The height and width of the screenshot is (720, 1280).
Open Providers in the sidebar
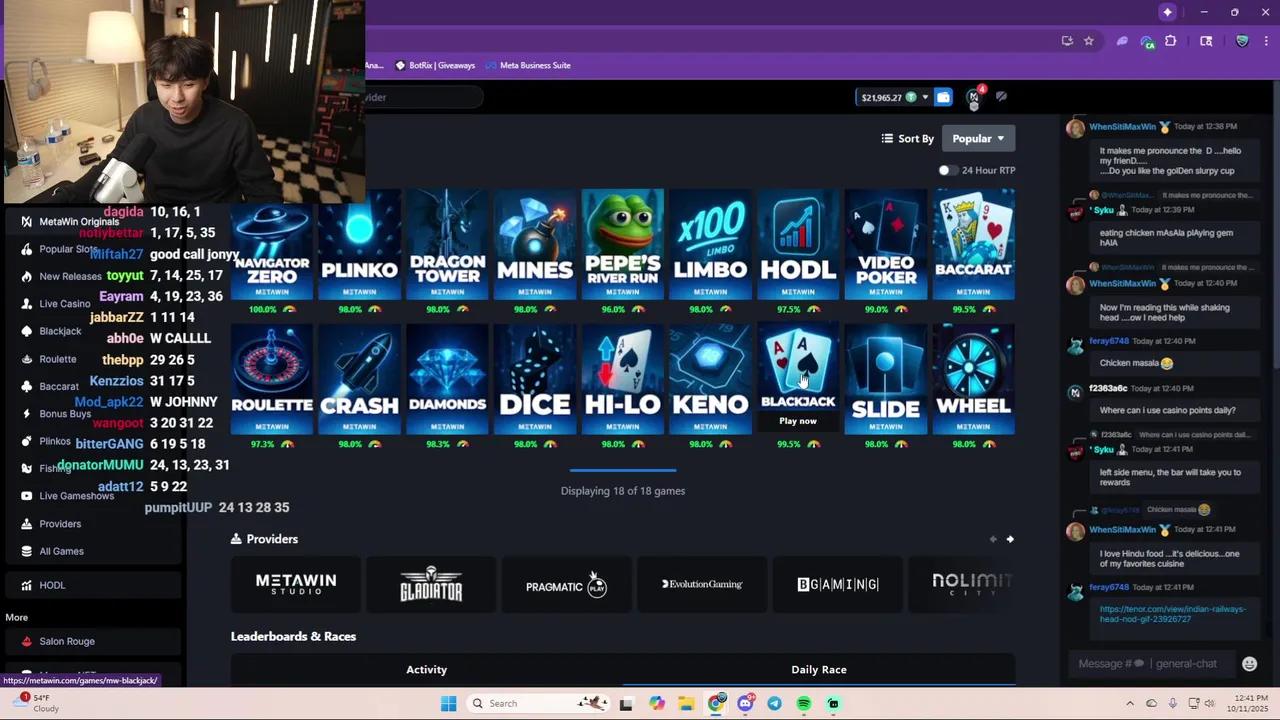click(x=60, y=524)
